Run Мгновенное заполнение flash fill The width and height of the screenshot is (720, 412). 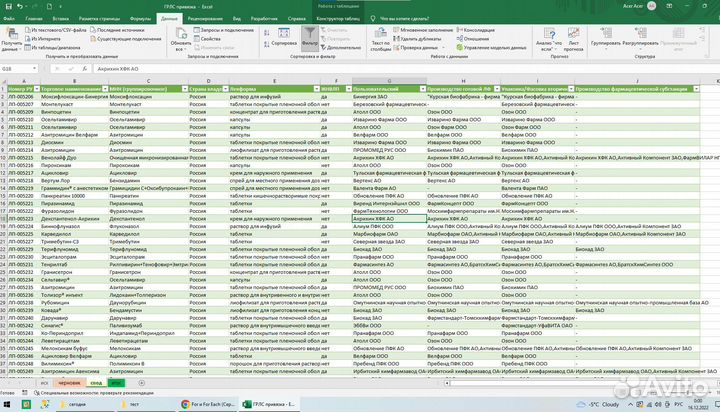(423, 30)
